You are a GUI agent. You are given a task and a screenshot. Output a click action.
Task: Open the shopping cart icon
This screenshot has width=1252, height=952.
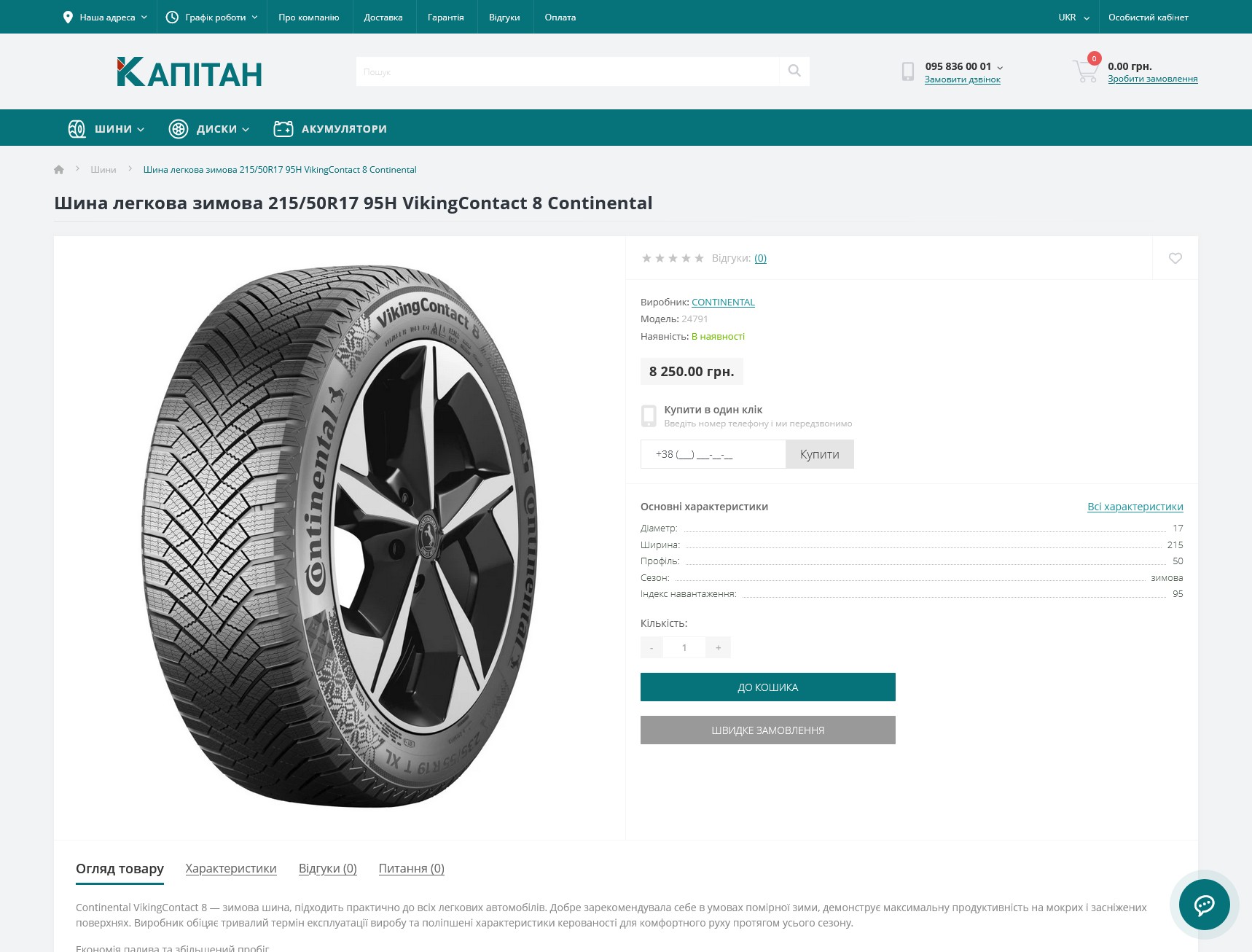(x=1085, y=70)
